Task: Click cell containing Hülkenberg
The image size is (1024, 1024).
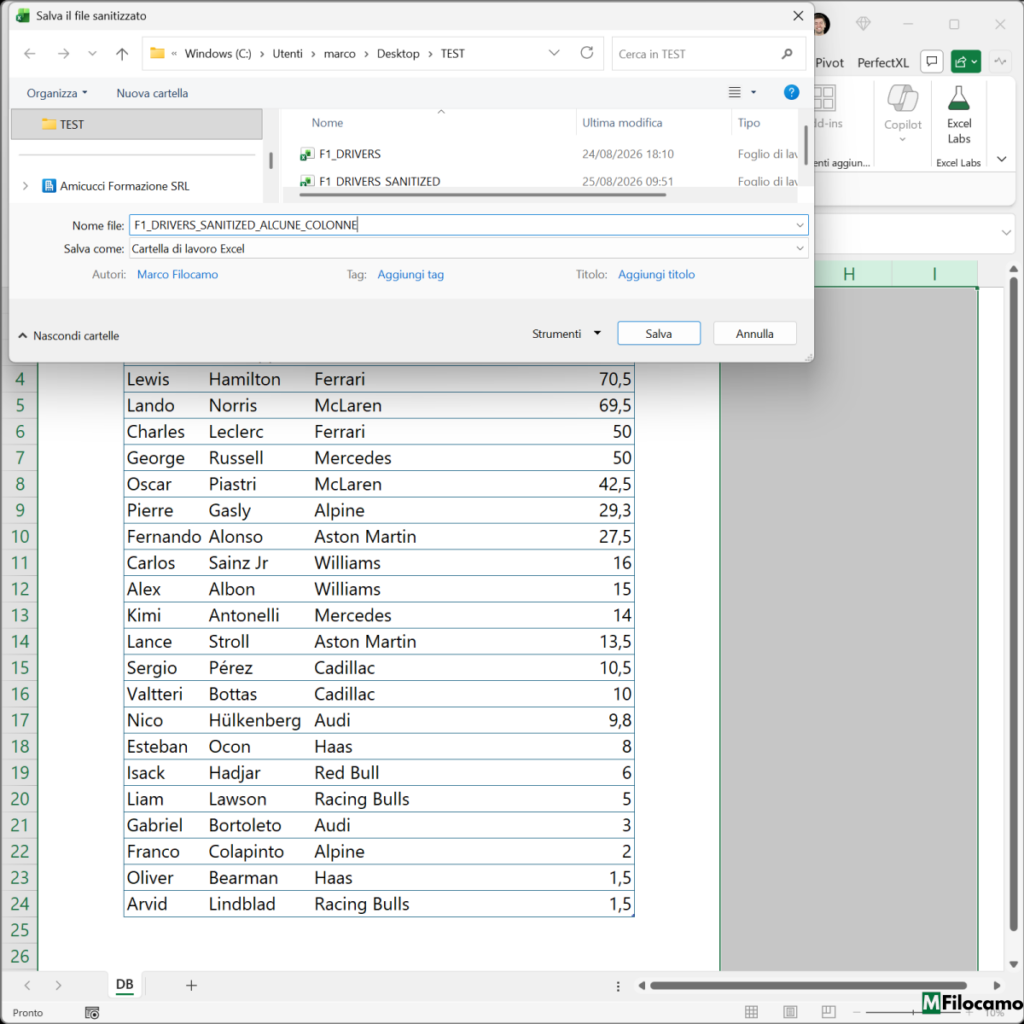Action: [259, 720]
